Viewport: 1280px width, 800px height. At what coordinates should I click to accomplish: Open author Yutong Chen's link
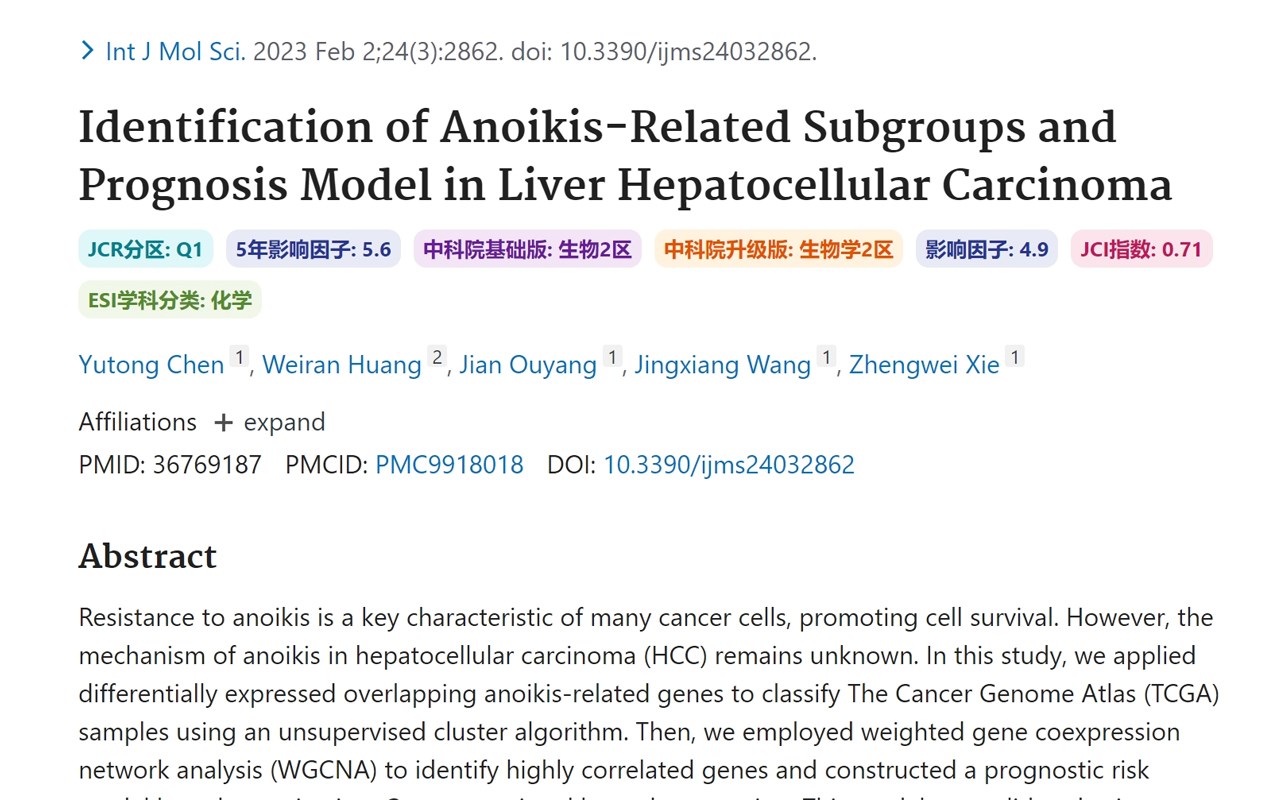(x=151, y=365)
